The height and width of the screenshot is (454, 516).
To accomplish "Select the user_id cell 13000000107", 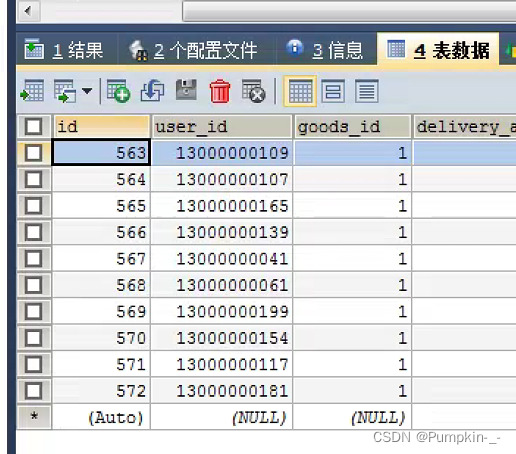I will click(x=222, y=179).
